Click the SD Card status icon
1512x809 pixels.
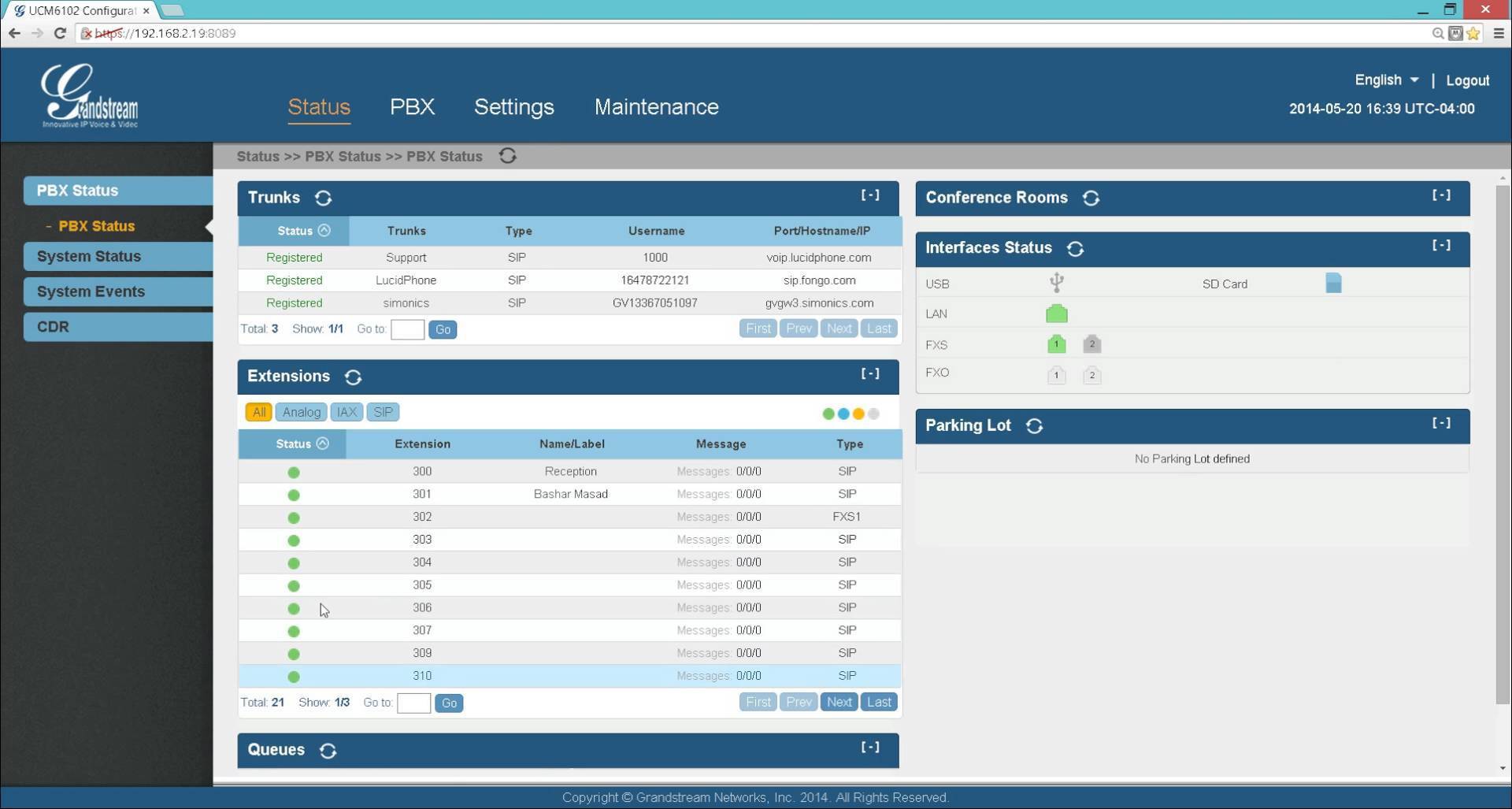click(1333, 284)
